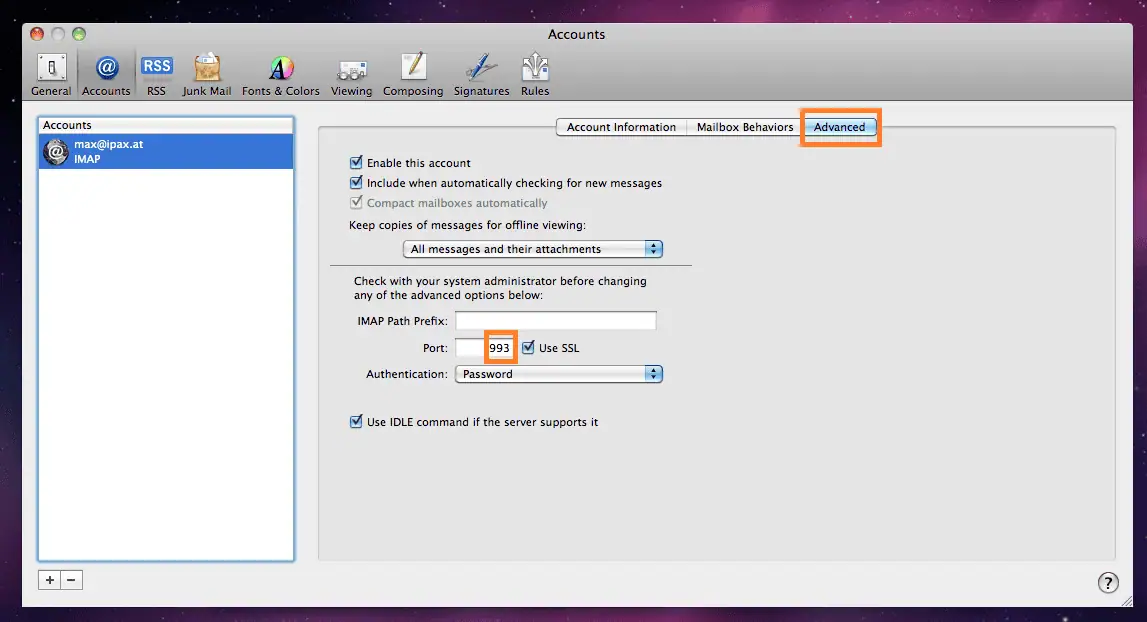Open Composing preferences pane
The height and width of the screenshot is (622, 1147).
[x=413, y=75]
